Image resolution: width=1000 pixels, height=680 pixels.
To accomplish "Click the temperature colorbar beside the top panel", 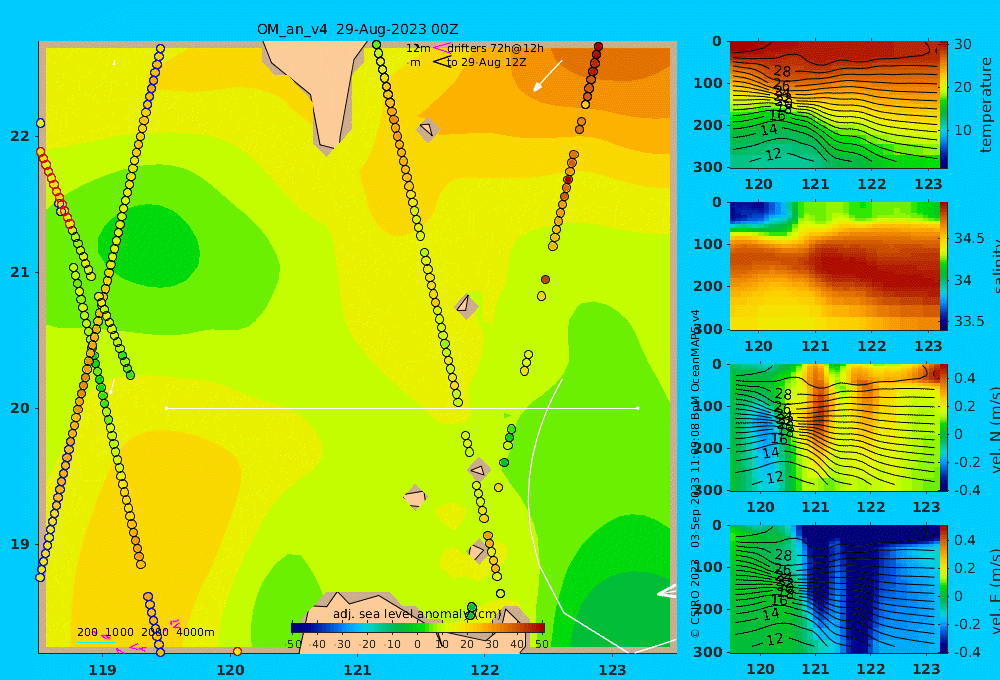I will pyautogui.click(x=943, y=105).
